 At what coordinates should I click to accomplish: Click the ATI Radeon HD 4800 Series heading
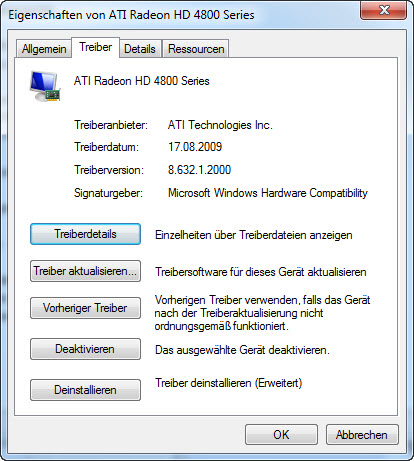(x=142, y=81)
